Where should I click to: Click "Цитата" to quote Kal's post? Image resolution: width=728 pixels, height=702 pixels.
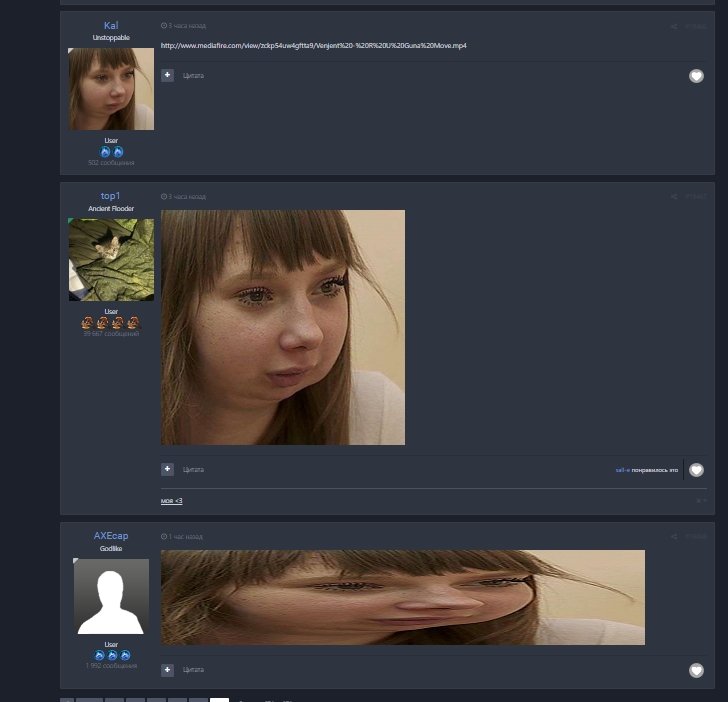click(193, 76)
